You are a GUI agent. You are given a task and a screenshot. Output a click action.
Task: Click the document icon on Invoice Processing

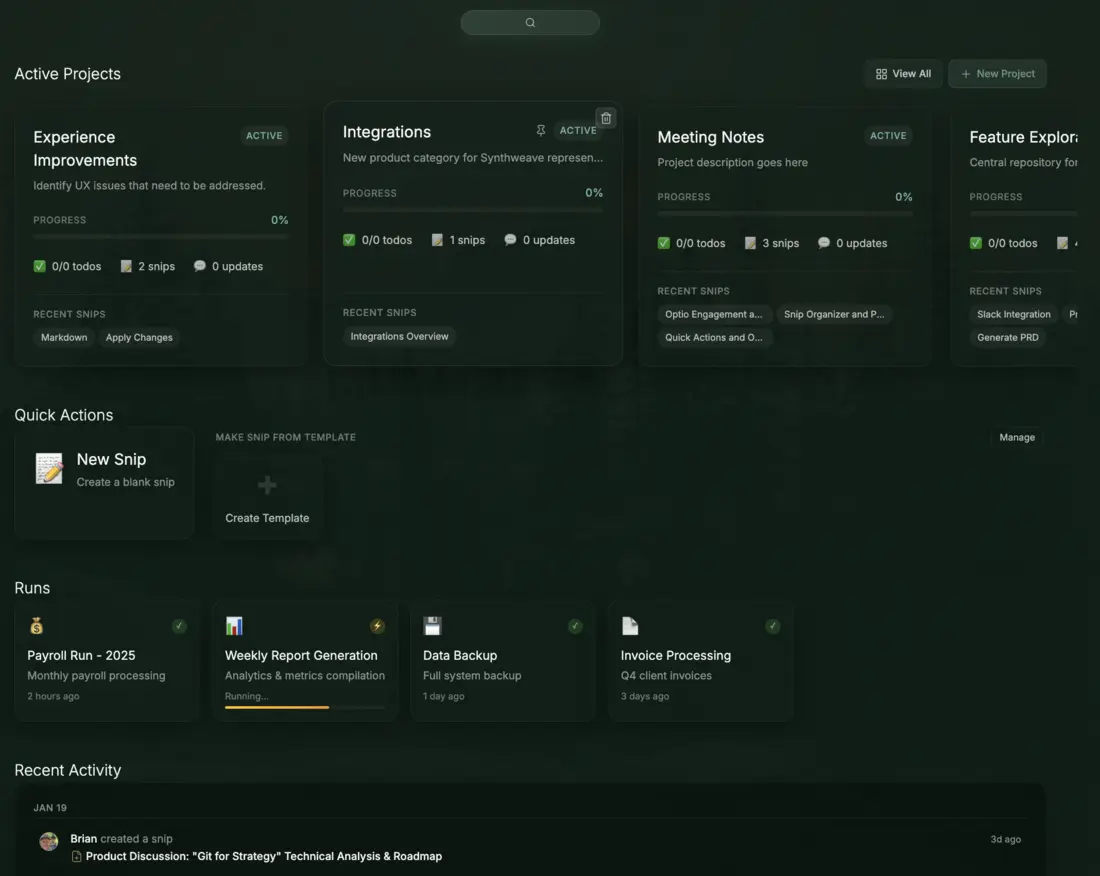tap(630, 625)
